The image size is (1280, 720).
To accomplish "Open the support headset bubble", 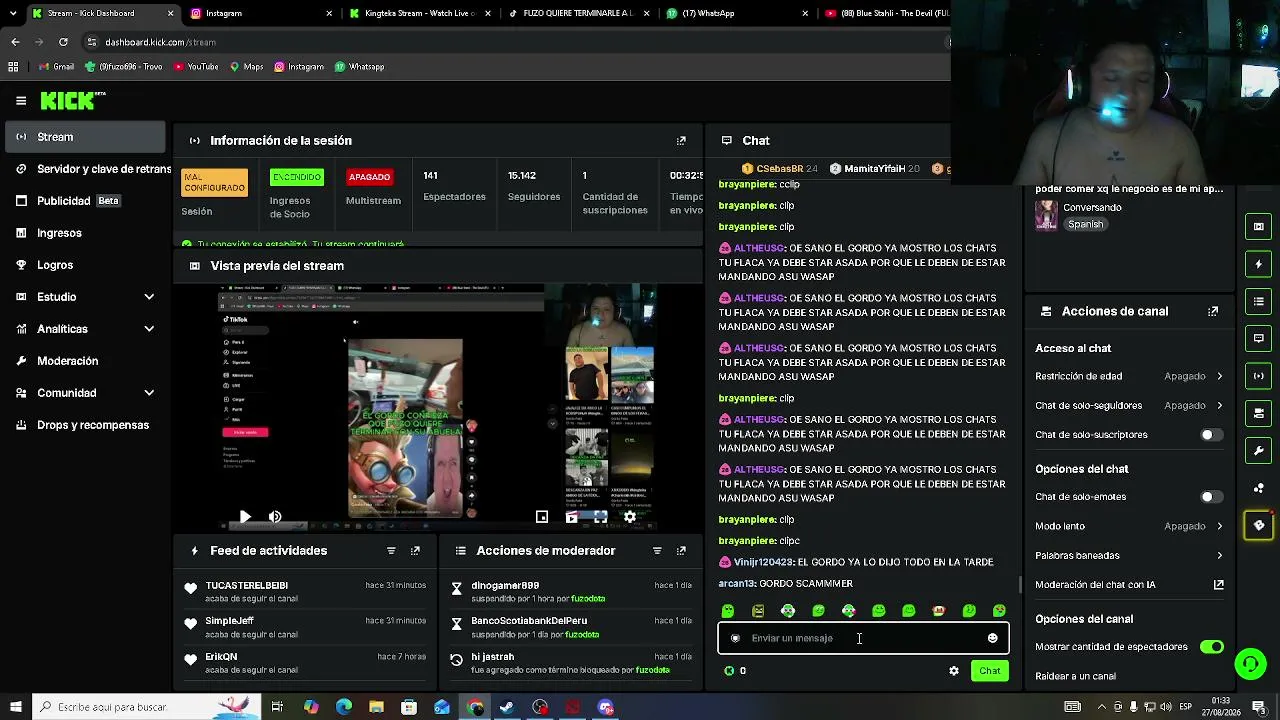I will pyautogui.click(x=1250, y=663).
